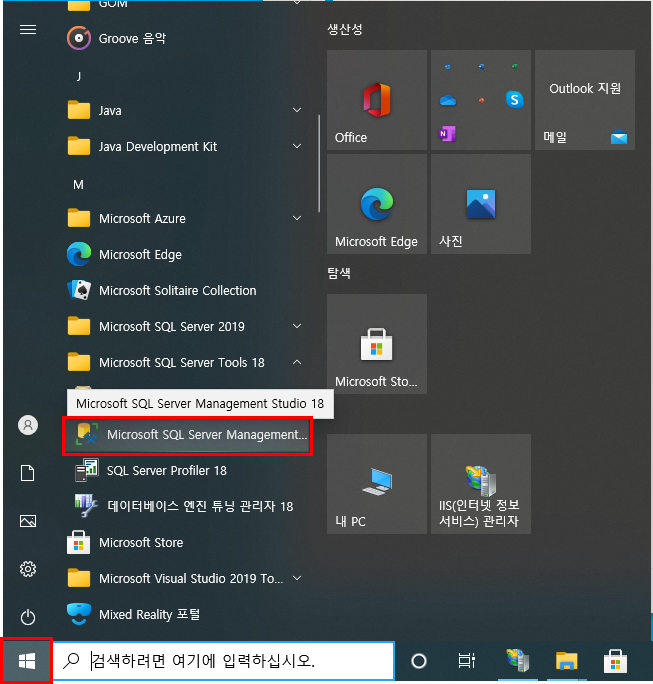Jump to the letter M section header
Viewport: 653px width, 684px height.
click(79, 185)
